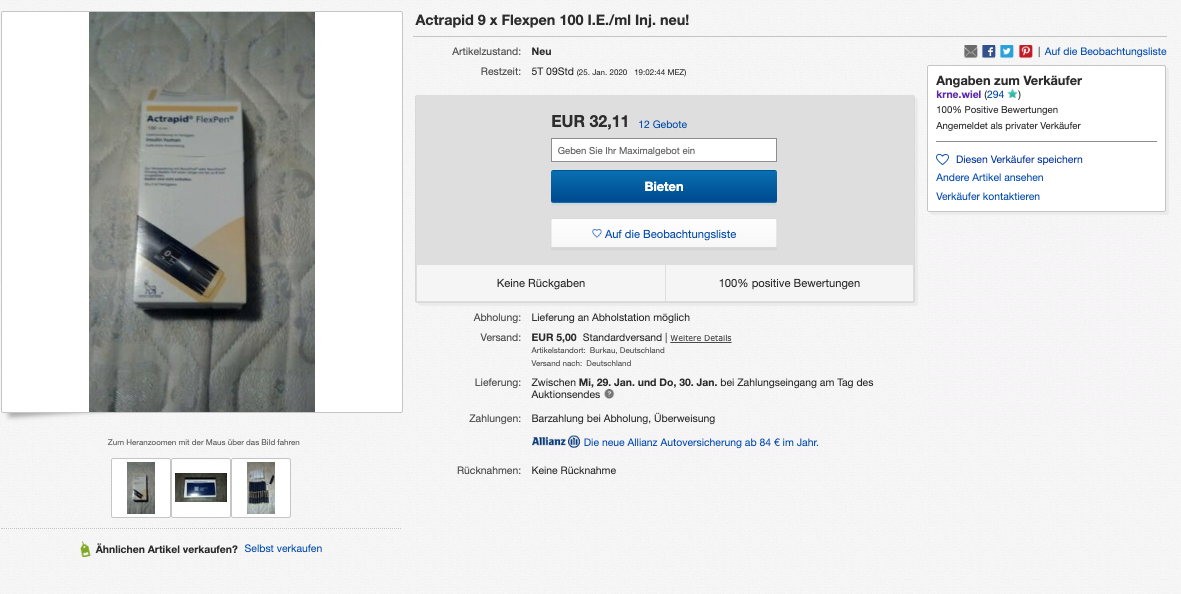
Task: Pin the listing on Pinterest
Action: pyautogui.click(x=1025, y=51)
